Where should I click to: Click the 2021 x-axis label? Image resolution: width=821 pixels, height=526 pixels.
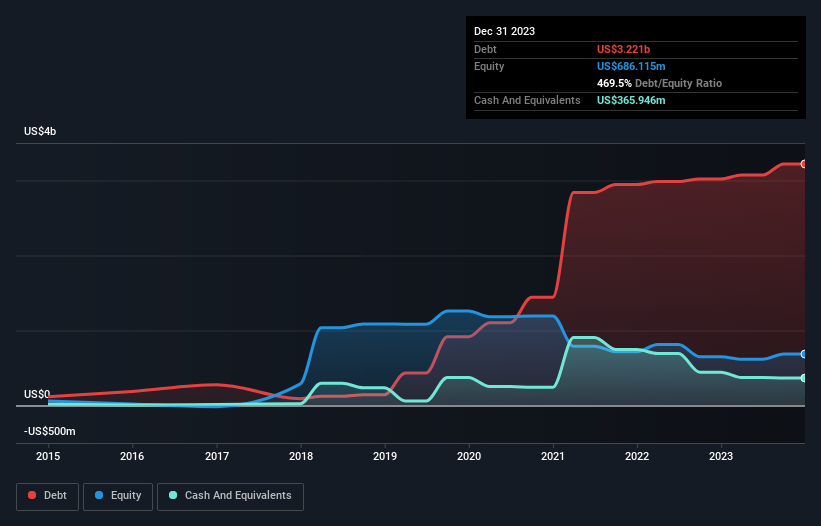click(x=553, y=456)
